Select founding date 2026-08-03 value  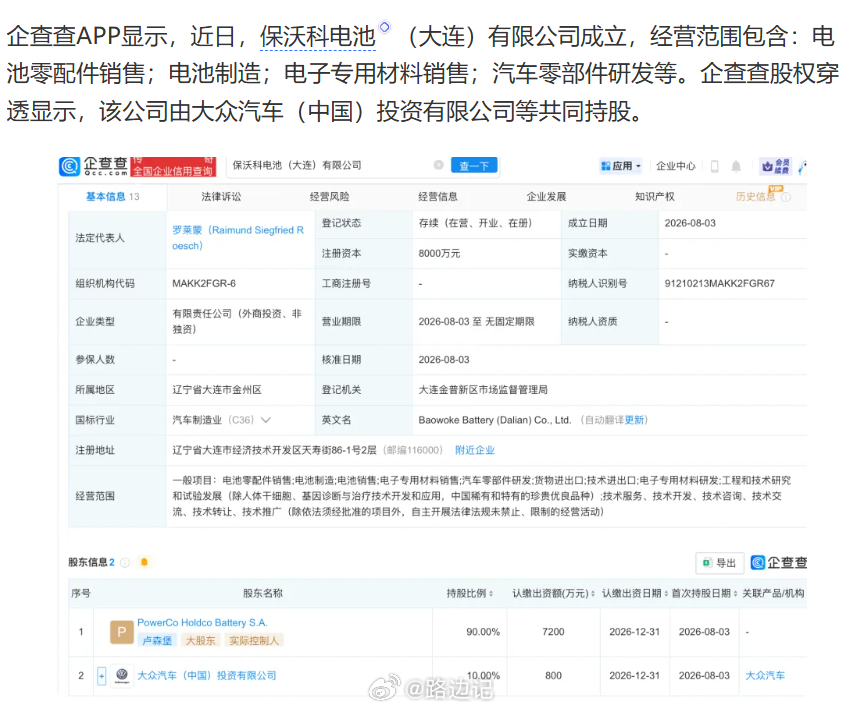tap(690, 223)
